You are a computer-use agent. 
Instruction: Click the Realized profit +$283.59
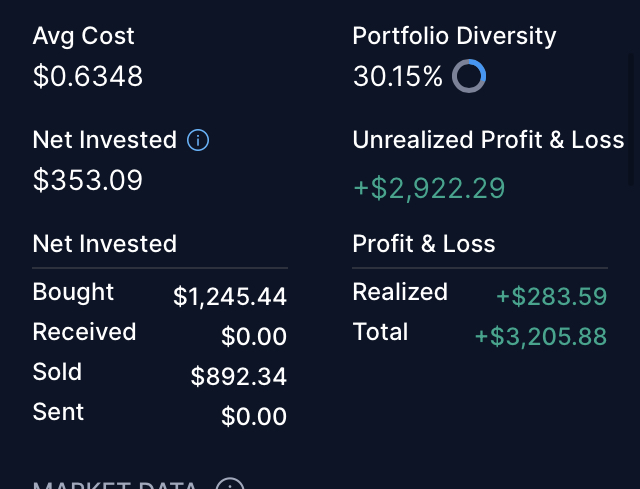(x=551, y=296)
